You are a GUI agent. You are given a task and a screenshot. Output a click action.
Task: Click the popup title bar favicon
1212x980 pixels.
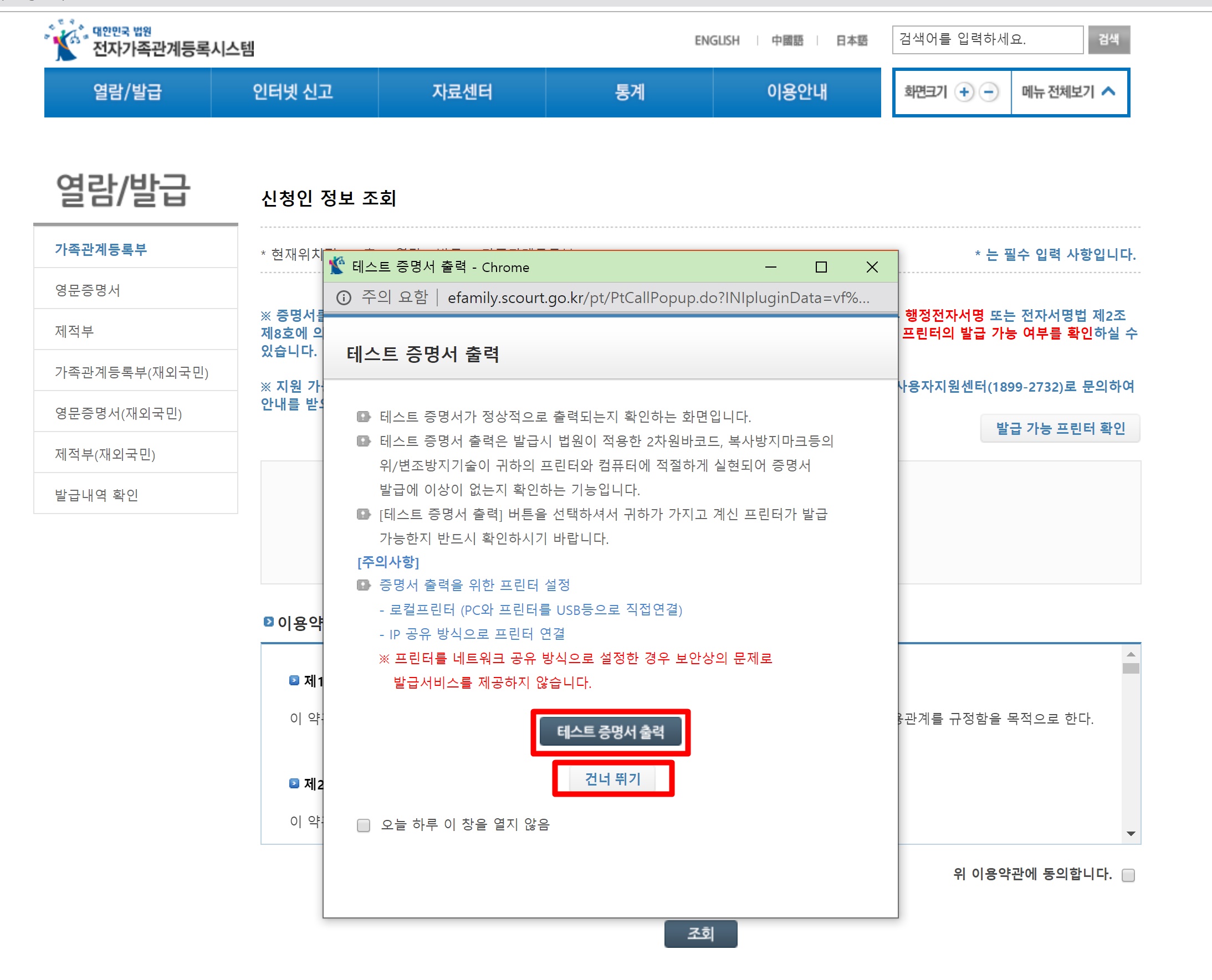point(337,266)
